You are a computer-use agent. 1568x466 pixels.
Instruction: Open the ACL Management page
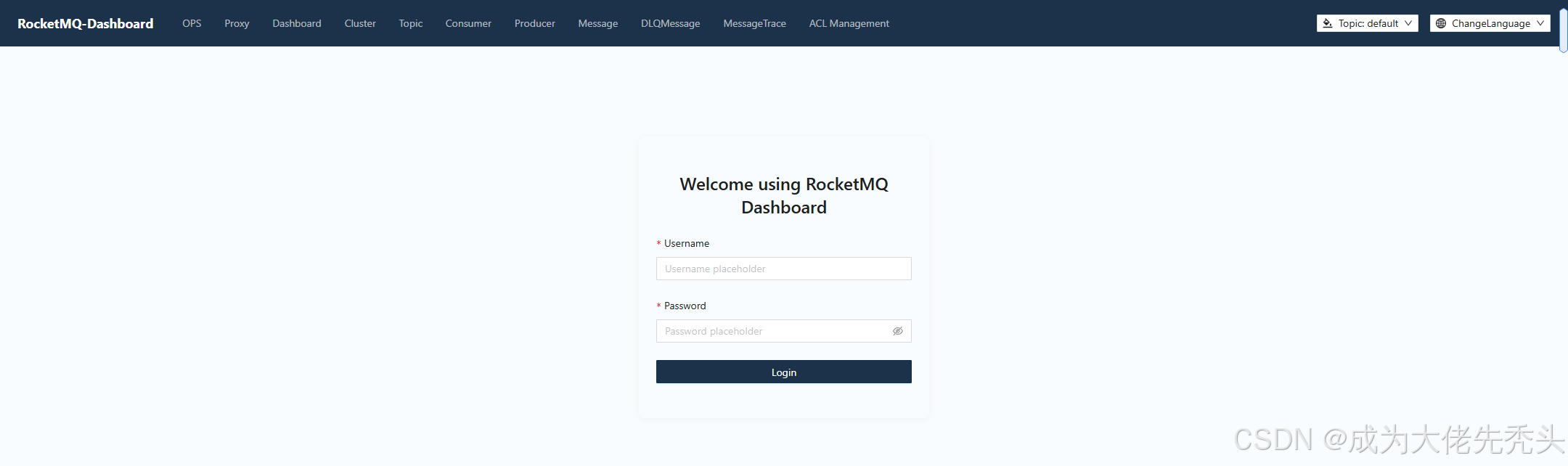[849, 23]
